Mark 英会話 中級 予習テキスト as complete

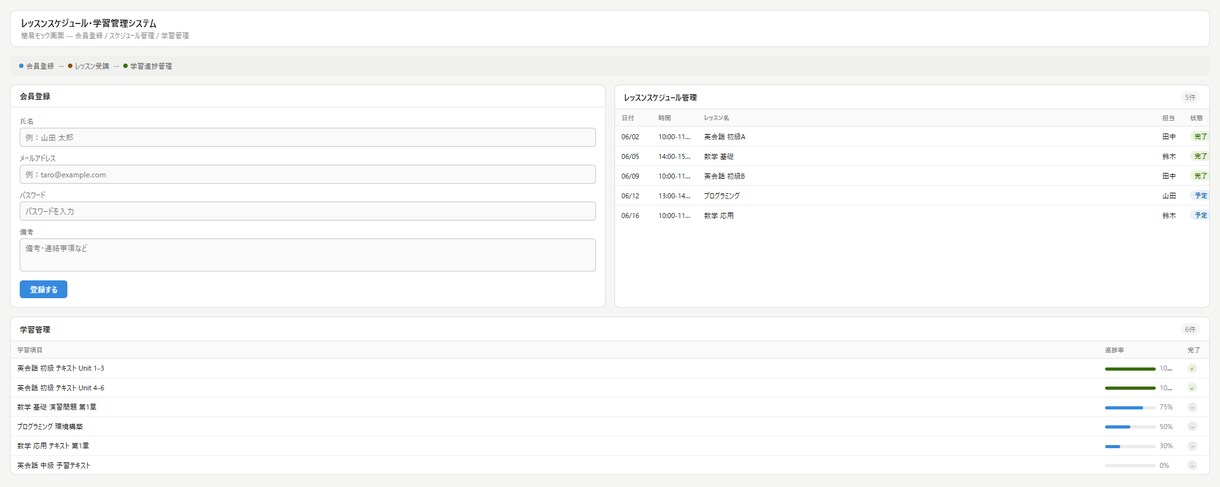point(1192,465)
